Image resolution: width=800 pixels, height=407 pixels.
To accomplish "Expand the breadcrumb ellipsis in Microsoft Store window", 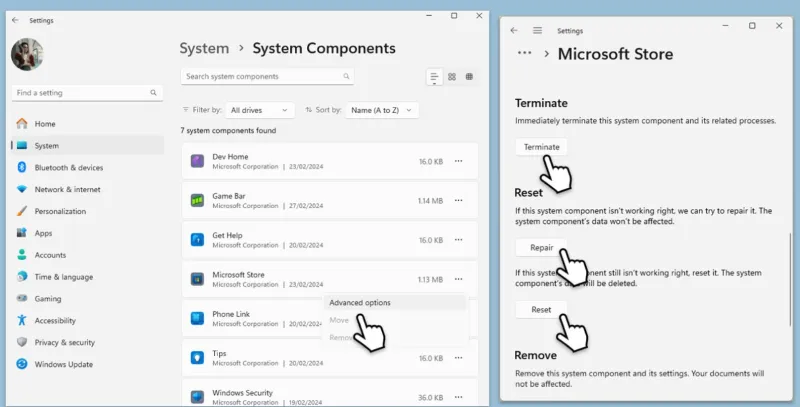I will [524, 53].
